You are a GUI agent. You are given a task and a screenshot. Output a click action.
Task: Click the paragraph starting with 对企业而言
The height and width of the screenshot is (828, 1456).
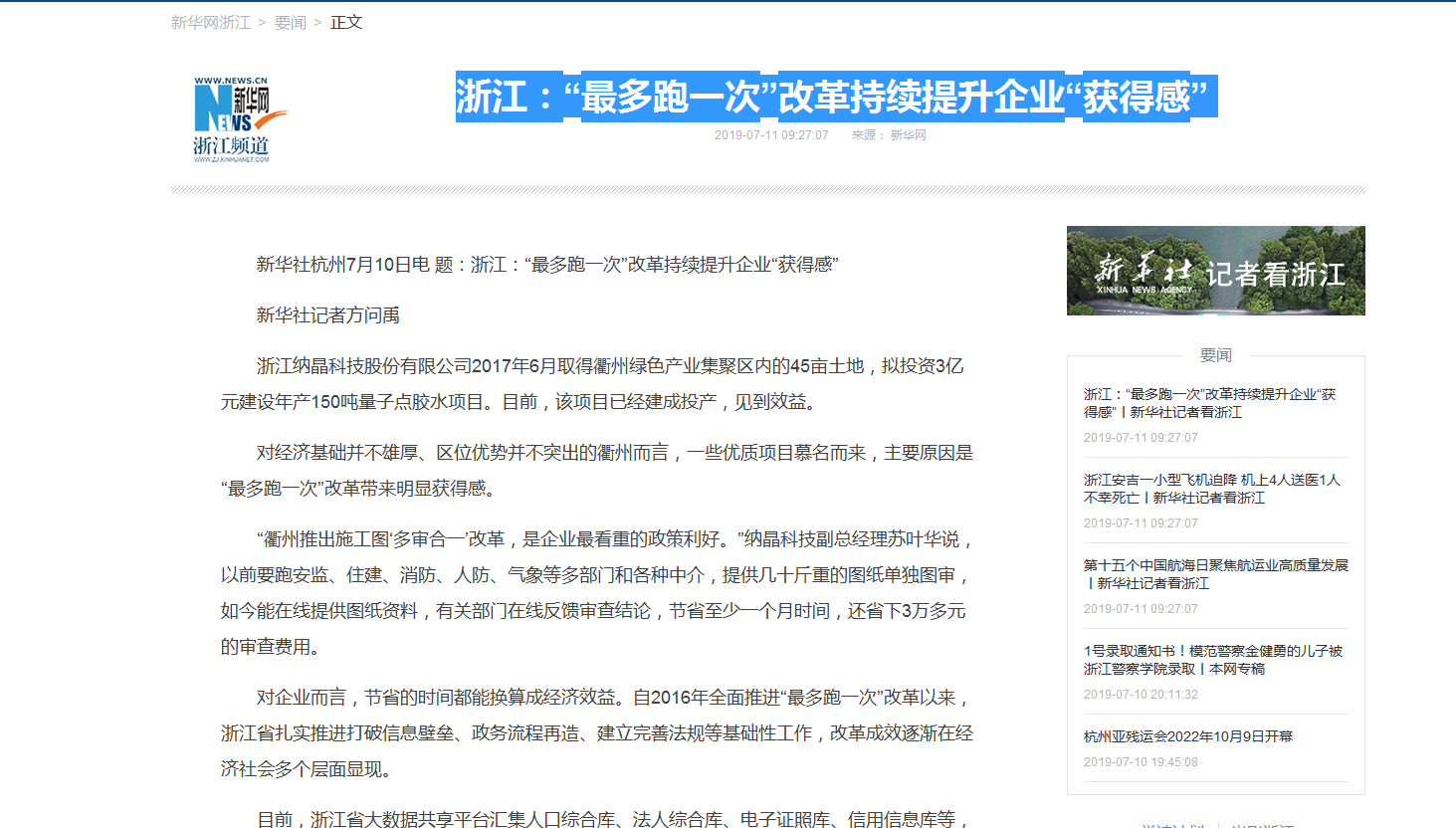click(x=596, y=733)
